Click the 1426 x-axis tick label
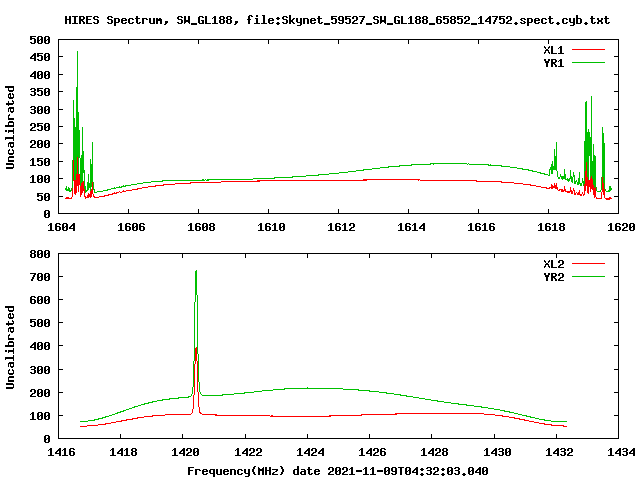 [372, 452]
